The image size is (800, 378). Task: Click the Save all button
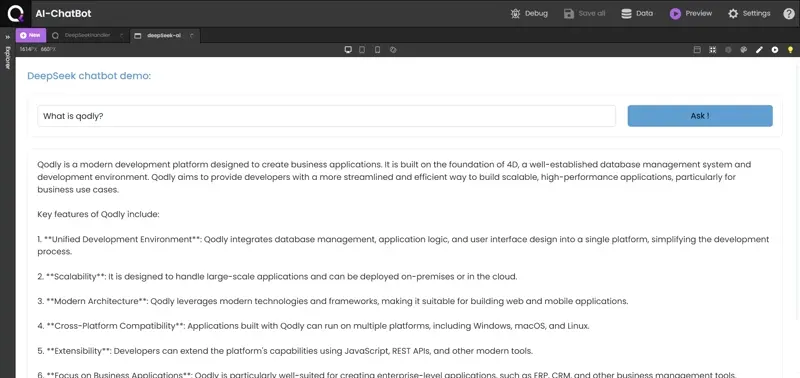[585, 14]
